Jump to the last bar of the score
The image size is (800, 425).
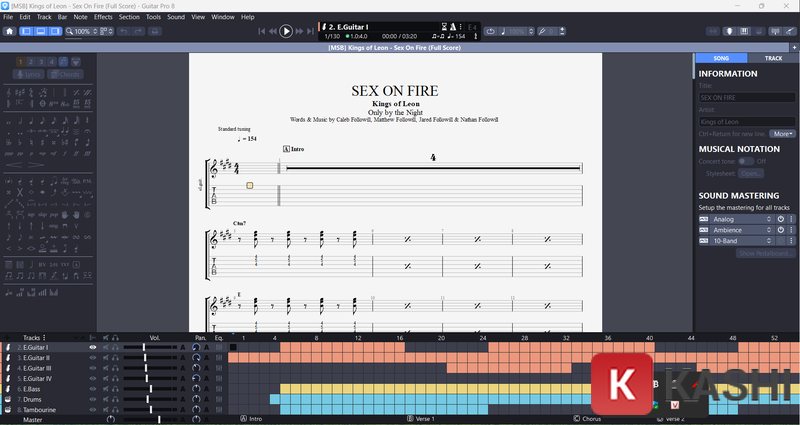[310, 31]
